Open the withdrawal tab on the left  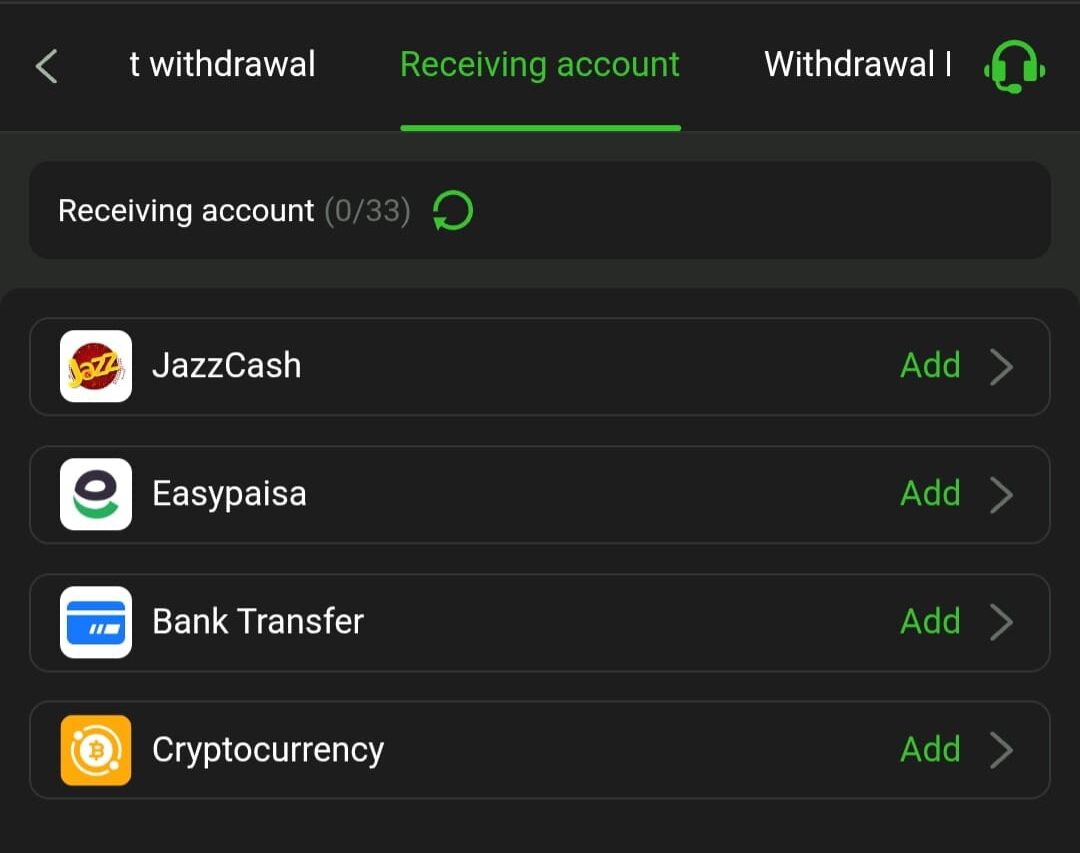222,64
